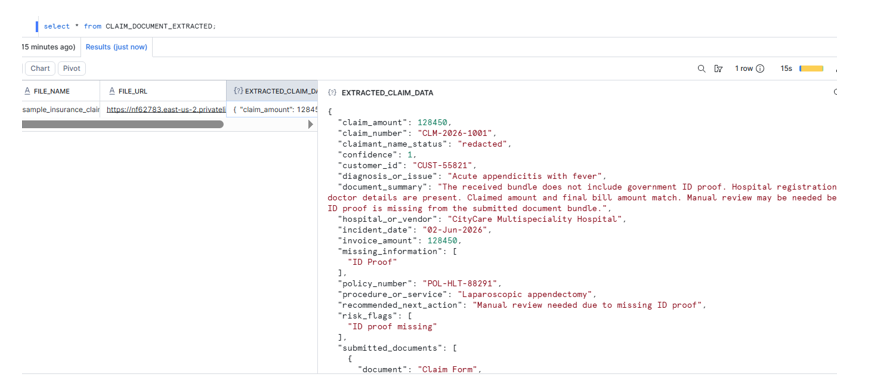
Task: Click the text type icon beside FILE_URL
Action: click(x=112, y=91)
